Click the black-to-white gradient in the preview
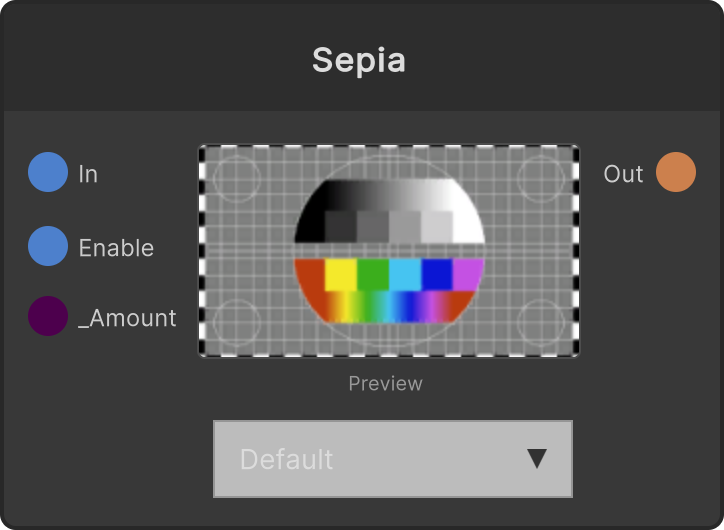Screen dimensions: 724x530 [389, 195]
